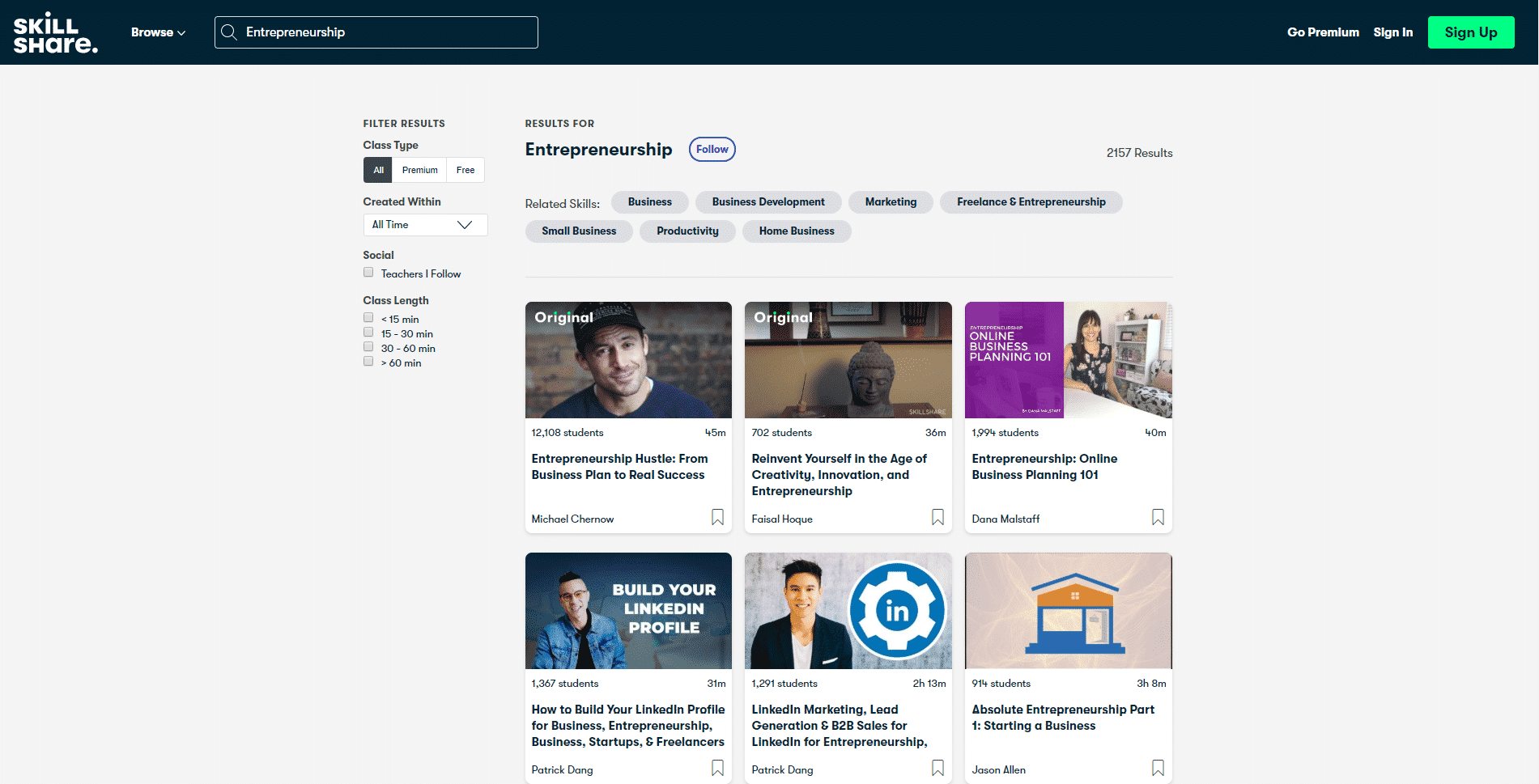
Task: Visit Patrick Dang under LinkedIn Marketing
Action: [x=782, y=770]
